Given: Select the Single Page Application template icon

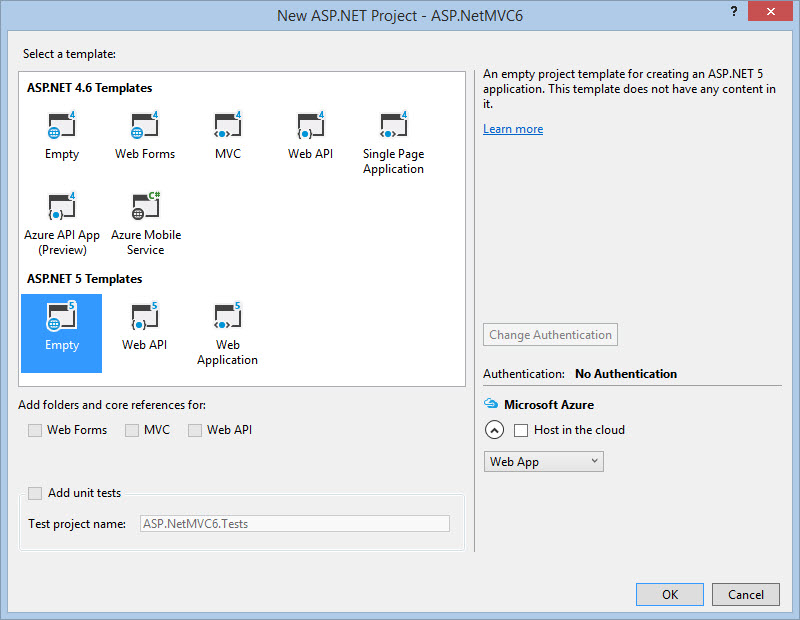Looking at the screenshot, I should click(393, 125).
